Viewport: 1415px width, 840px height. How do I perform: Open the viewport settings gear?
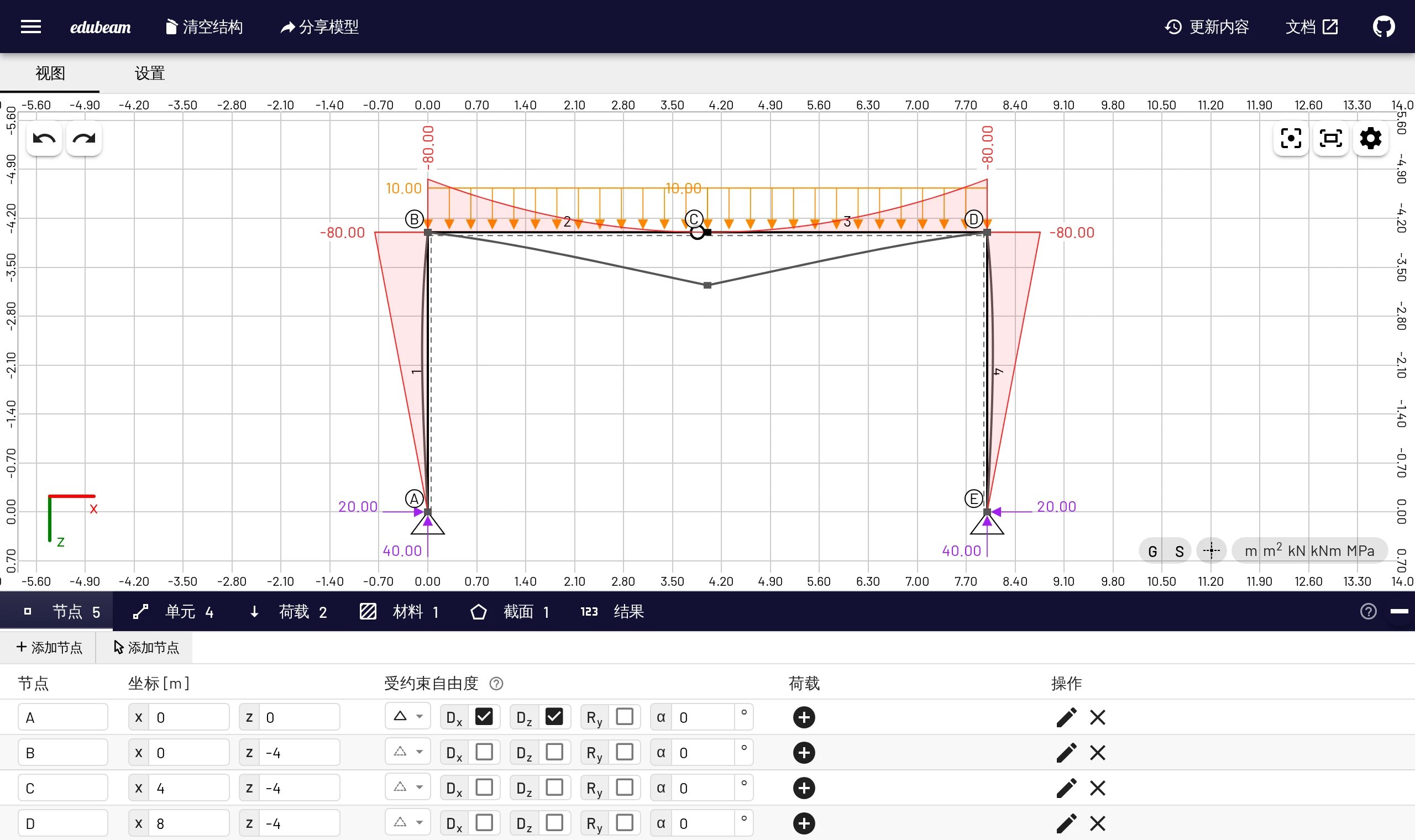pyautogui.click(x=1370, y=138)
